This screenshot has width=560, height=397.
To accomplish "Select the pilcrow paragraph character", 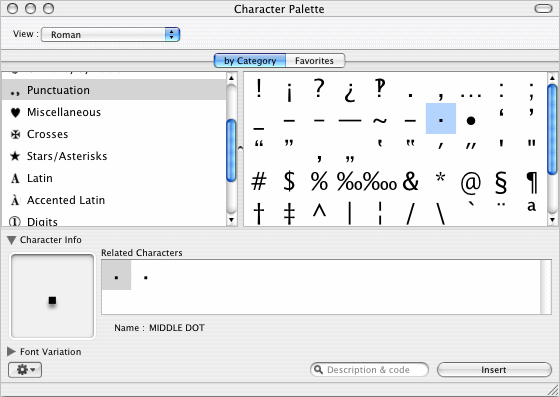I will [531, 182].
